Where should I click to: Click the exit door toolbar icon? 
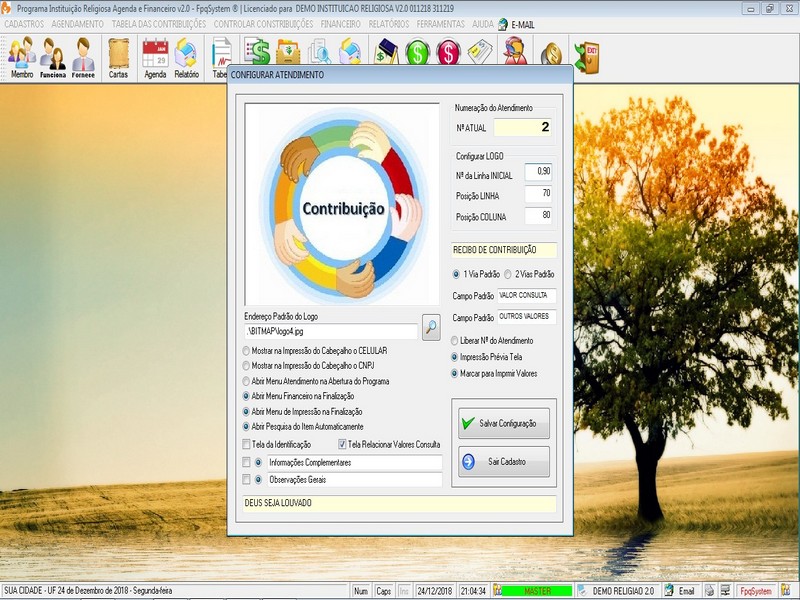[587, 57]
